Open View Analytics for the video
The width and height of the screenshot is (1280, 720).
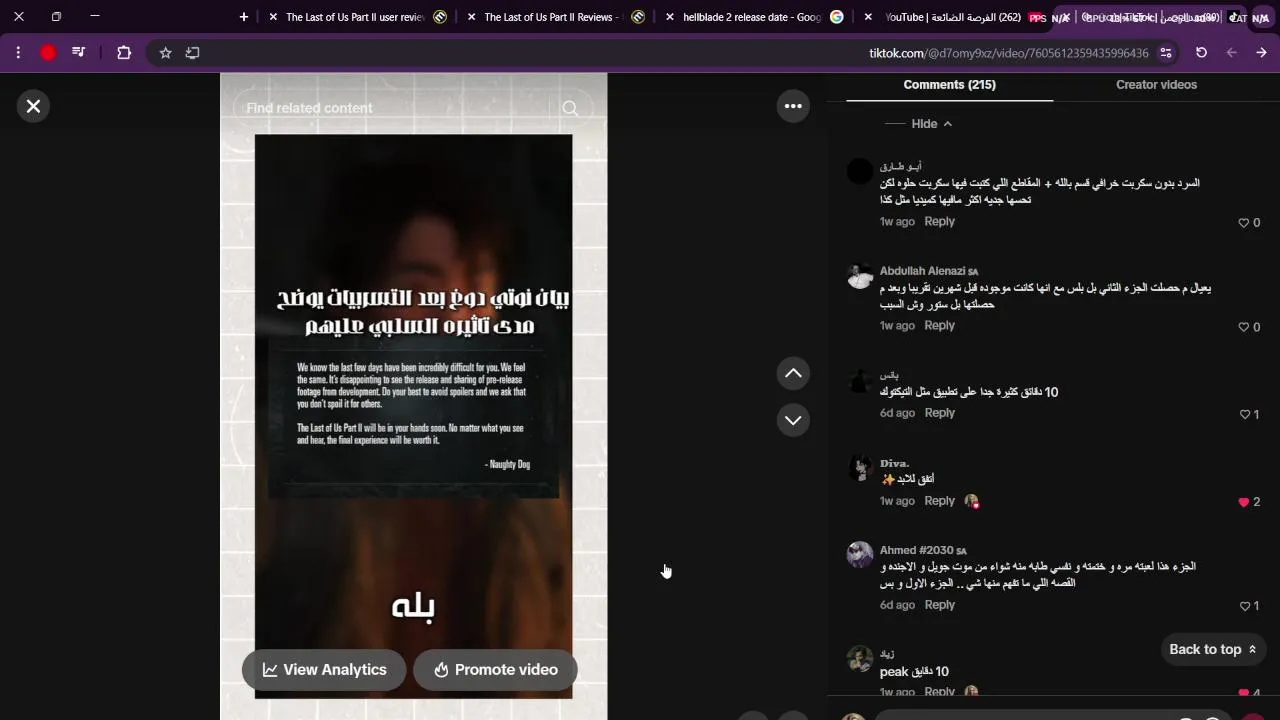tap(324, 670)
